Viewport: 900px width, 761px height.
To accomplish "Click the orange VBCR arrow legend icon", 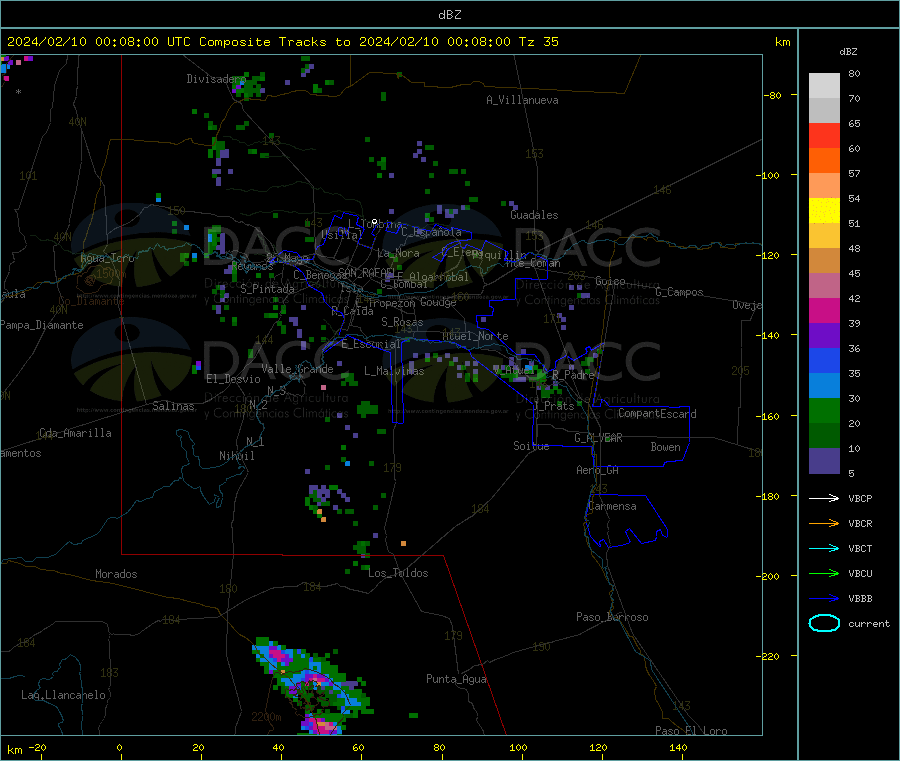I will [824, 523].
